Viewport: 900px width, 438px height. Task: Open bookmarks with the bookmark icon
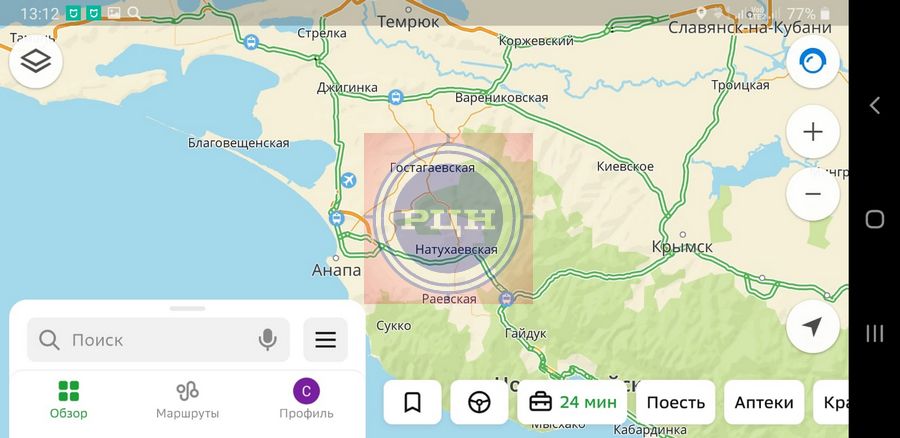point(412,402)
